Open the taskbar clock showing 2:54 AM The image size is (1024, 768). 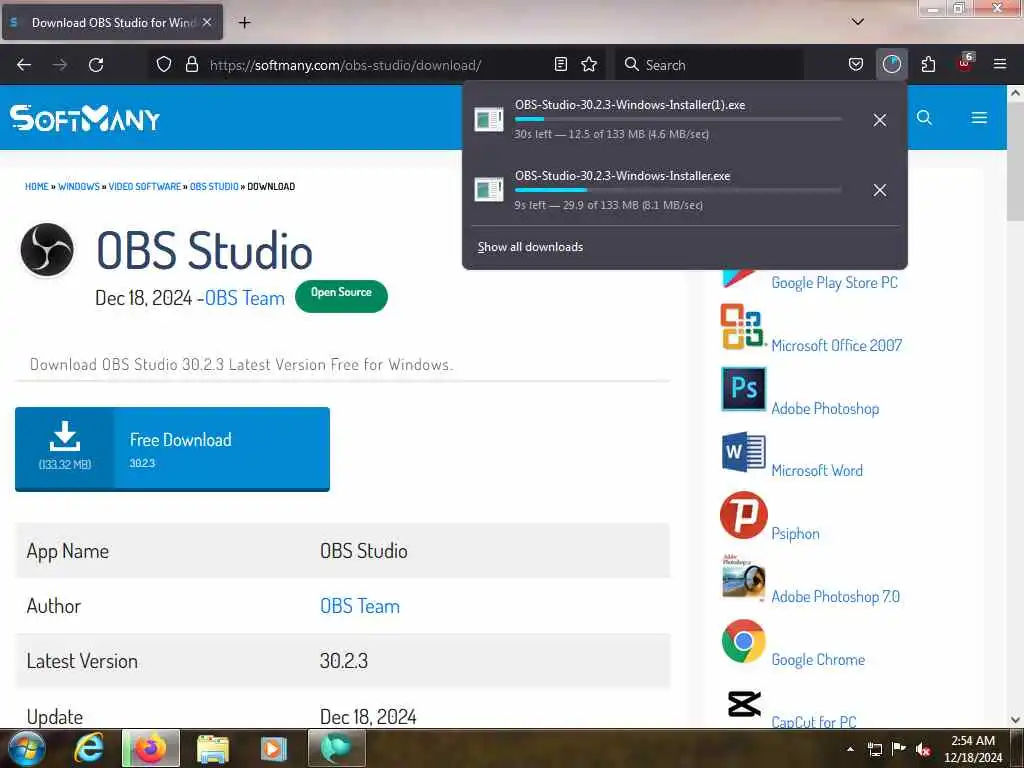[x=973, y=749]
